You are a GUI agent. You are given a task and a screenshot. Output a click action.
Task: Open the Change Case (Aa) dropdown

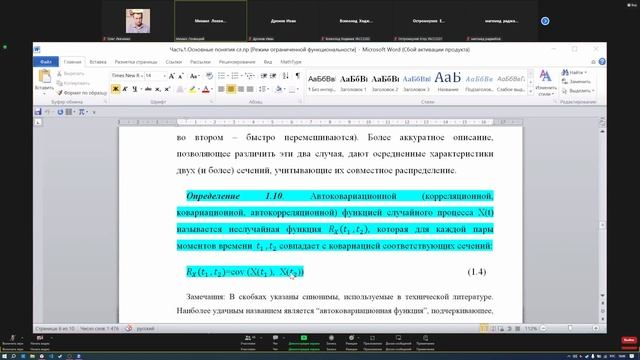[195, 76]
